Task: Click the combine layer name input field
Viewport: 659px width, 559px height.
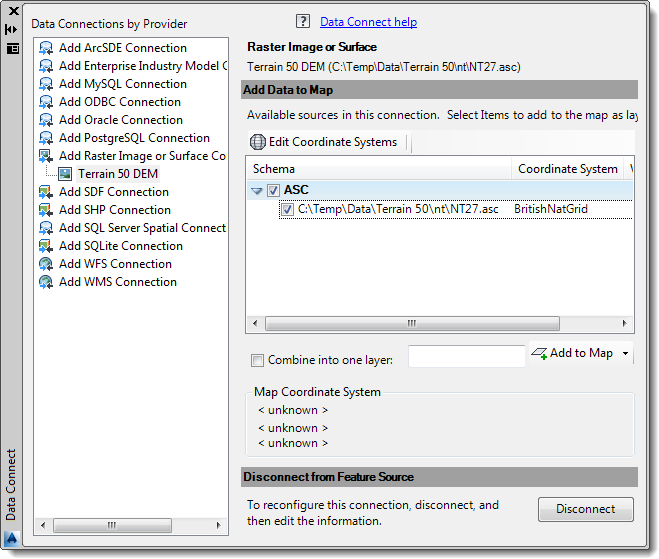Action: coord(467,356)
